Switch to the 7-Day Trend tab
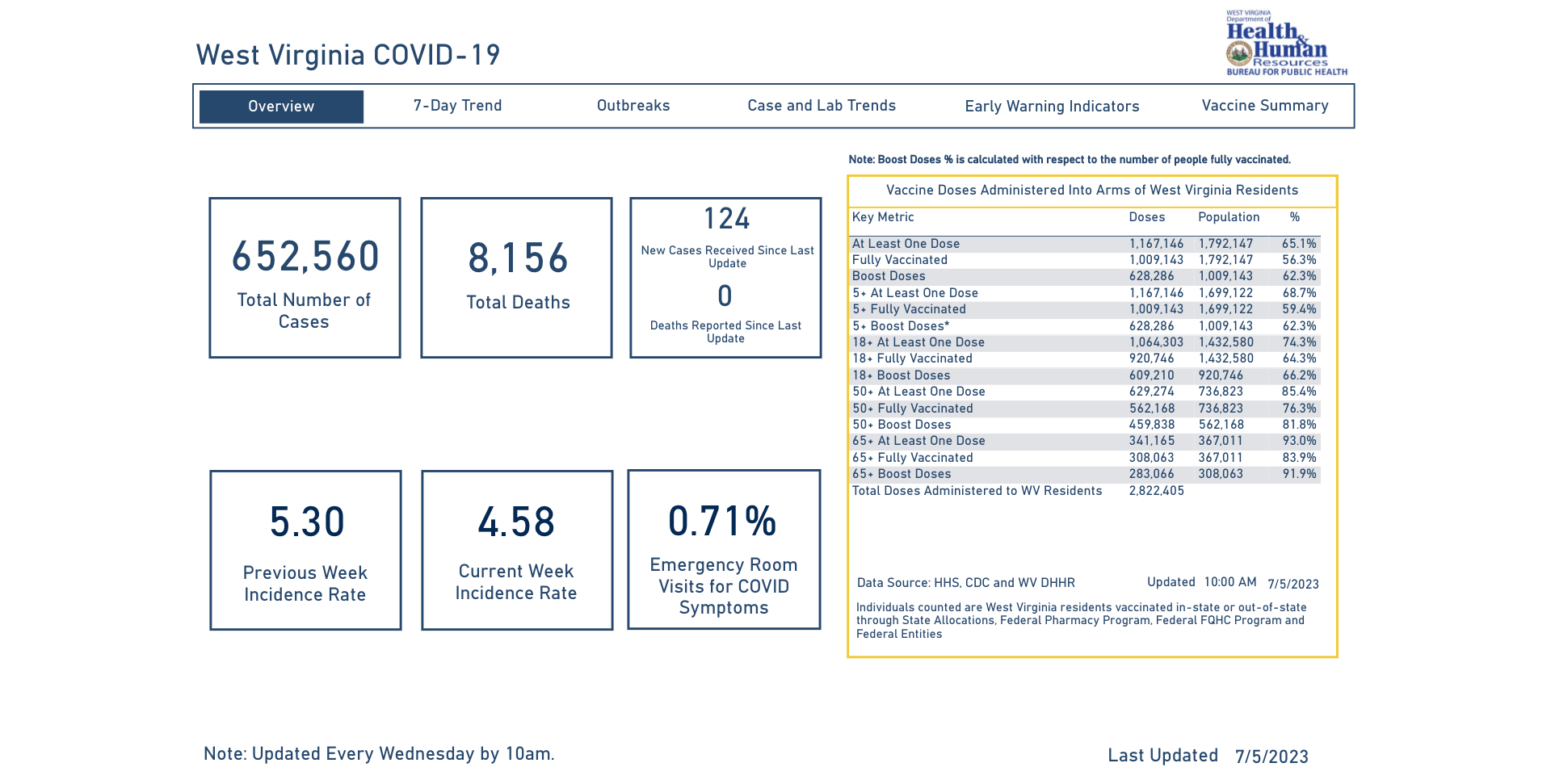The height and width of the screenshot is (784, 1551). [457, 106]
